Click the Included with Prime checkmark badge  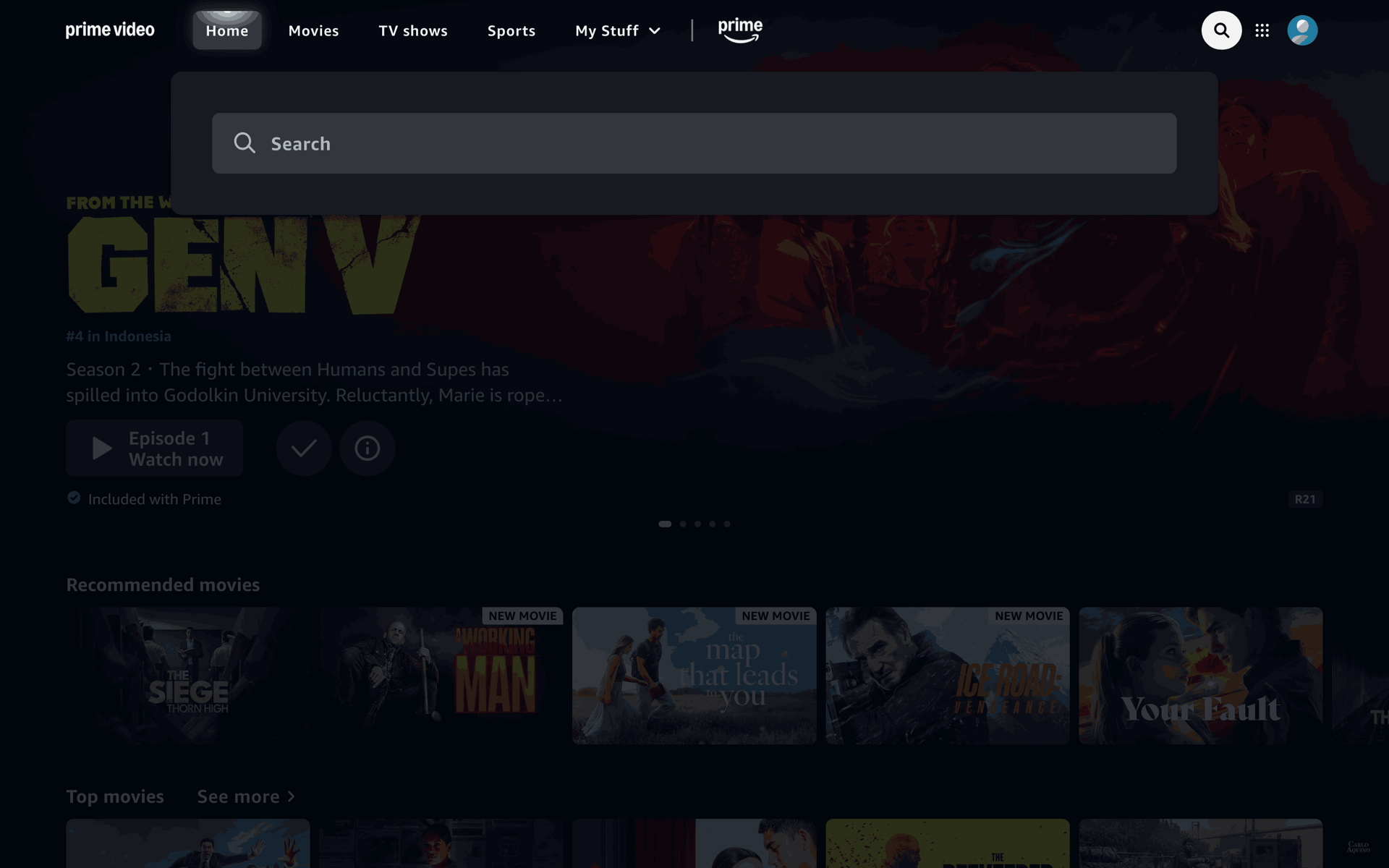[74, 498]
